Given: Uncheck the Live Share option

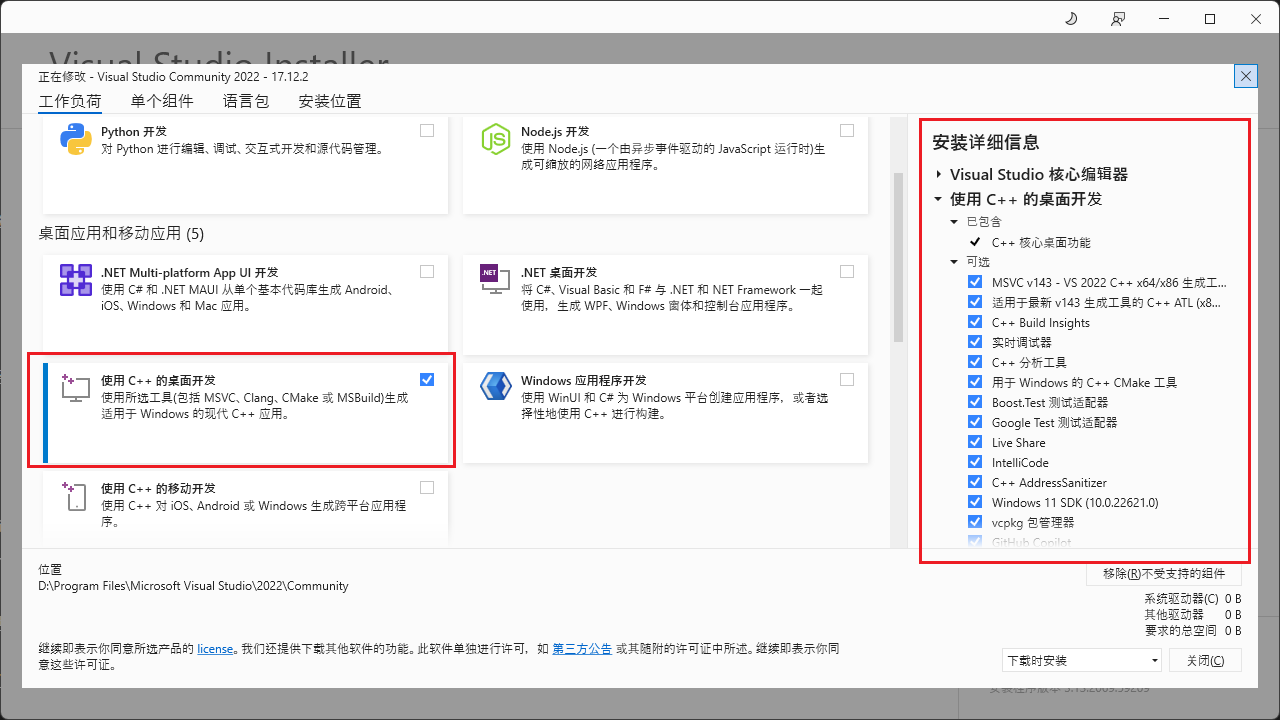Looking at the screenshot, I should pyautogui.click(x=975, y=442).
